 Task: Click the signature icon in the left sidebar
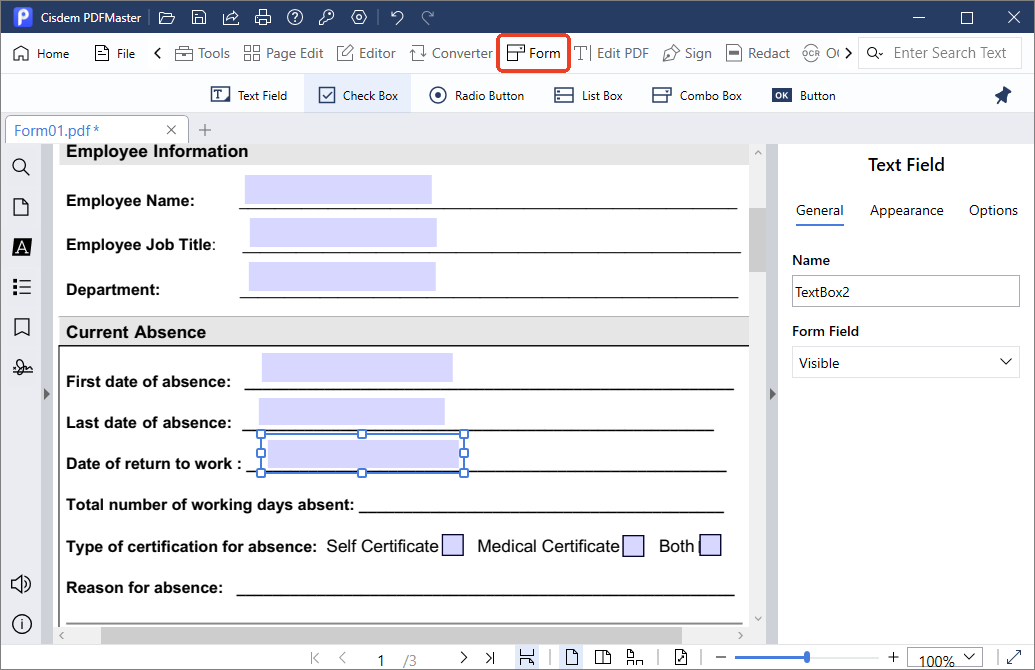click(x=22, y=367)
